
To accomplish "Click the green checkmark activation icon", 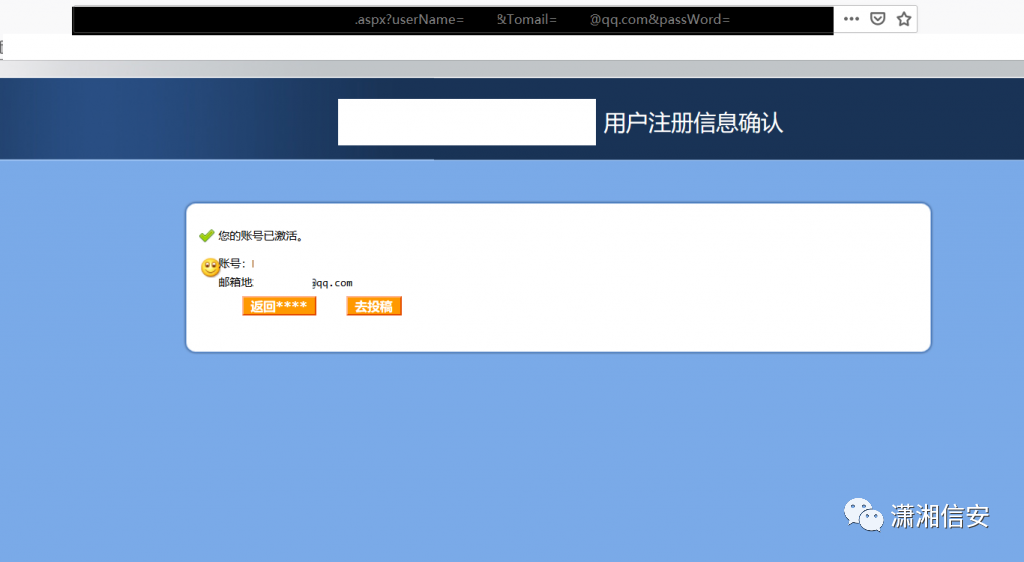I will (x=207, y=236).
